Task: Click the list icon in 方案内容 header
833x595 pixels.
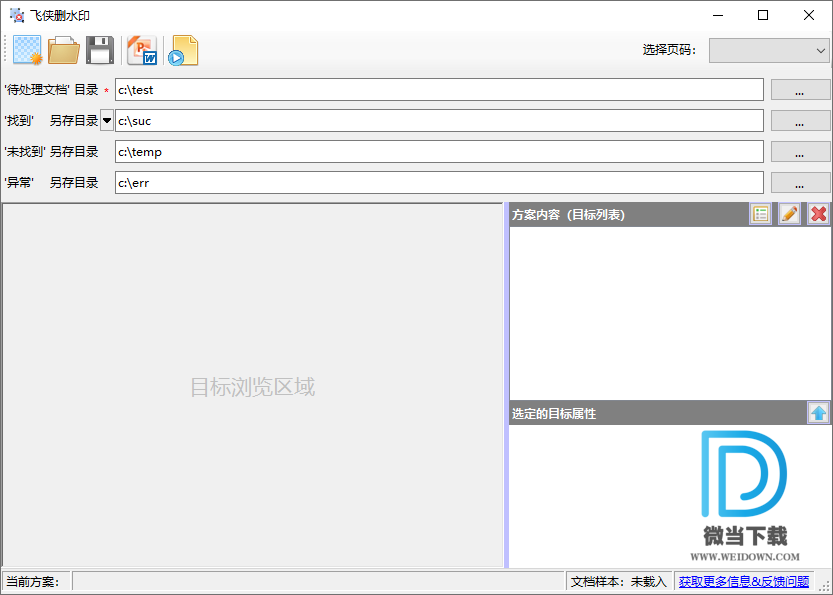Action: (761, 214)
